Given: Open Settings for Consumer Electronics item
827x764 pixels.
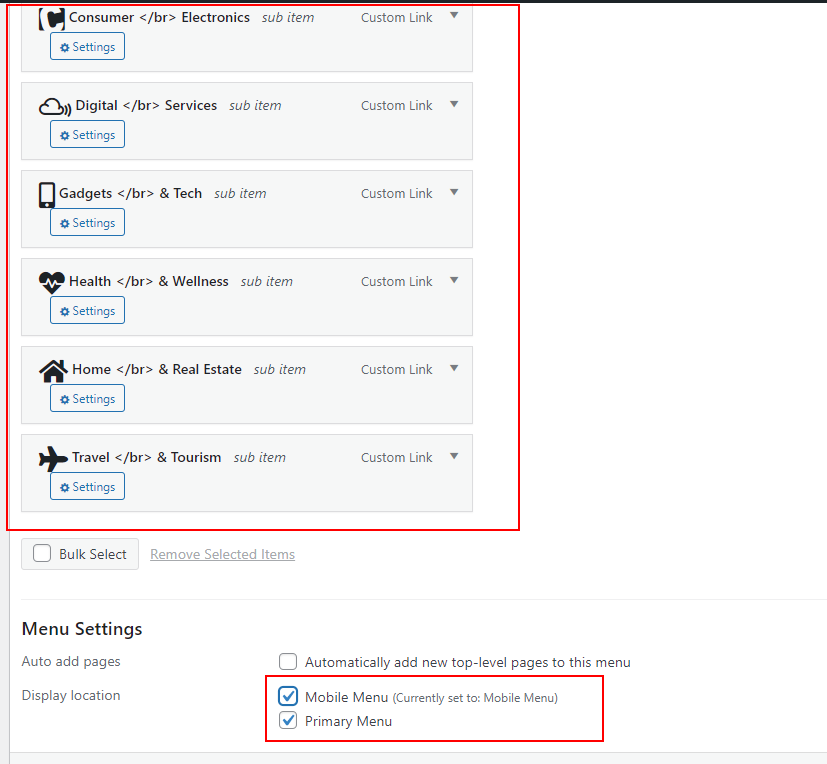Looking at the screenshot, I should pyautogui.click(x=88, y=46).
